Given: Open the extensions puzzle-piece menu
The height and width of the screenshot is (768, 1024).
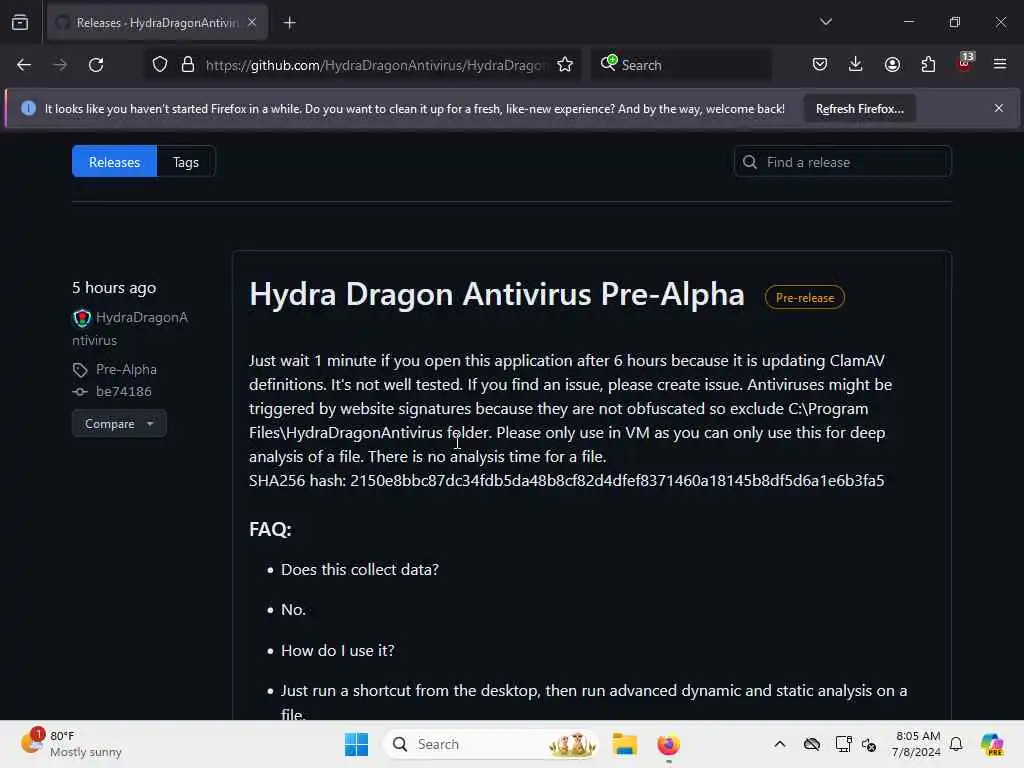Looking at the screenshot, I should (x=928, y=65).
